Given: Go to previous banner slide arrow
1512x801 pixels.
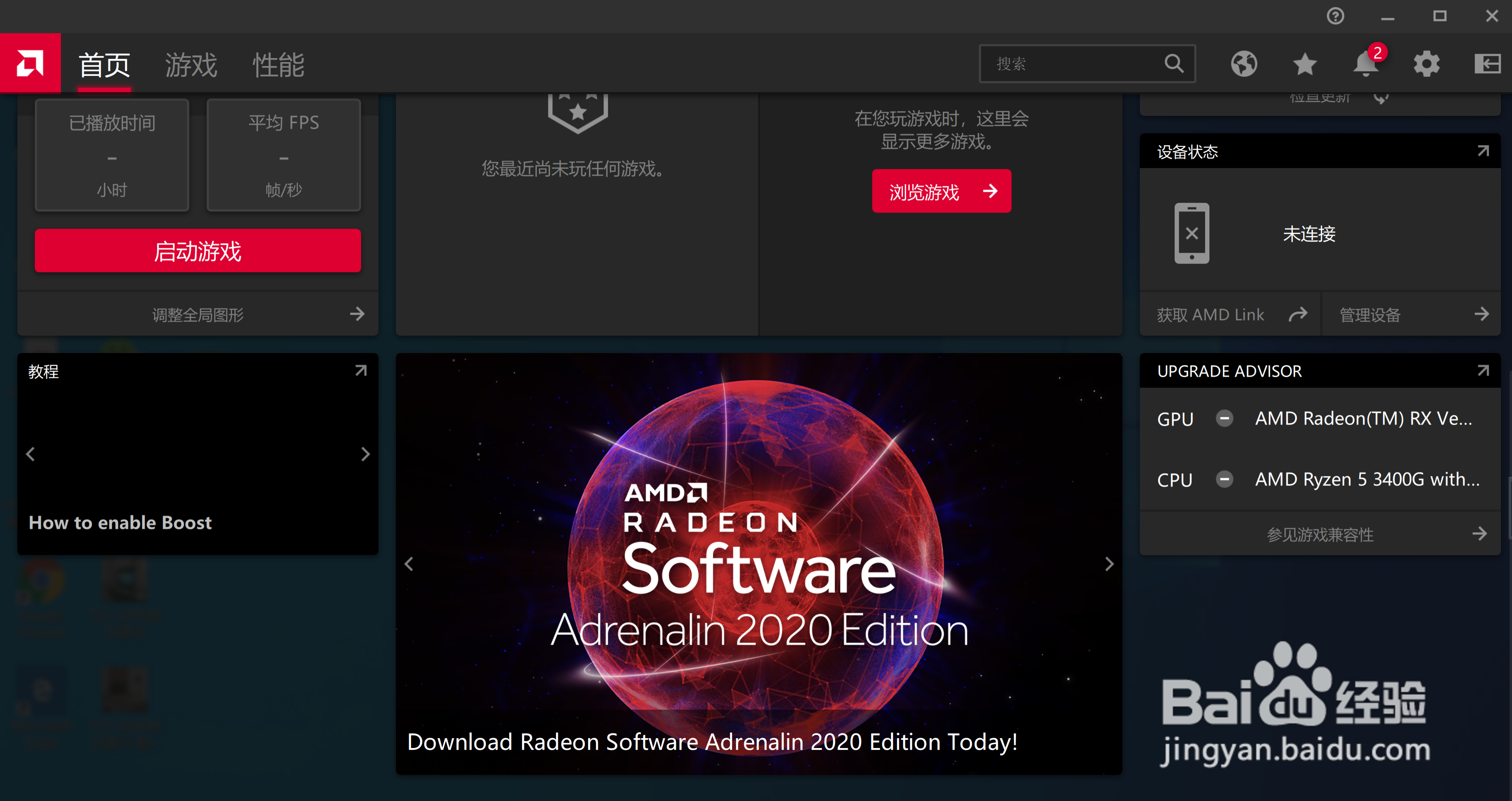Looking at the screenshot, I should tap(409, 564).
